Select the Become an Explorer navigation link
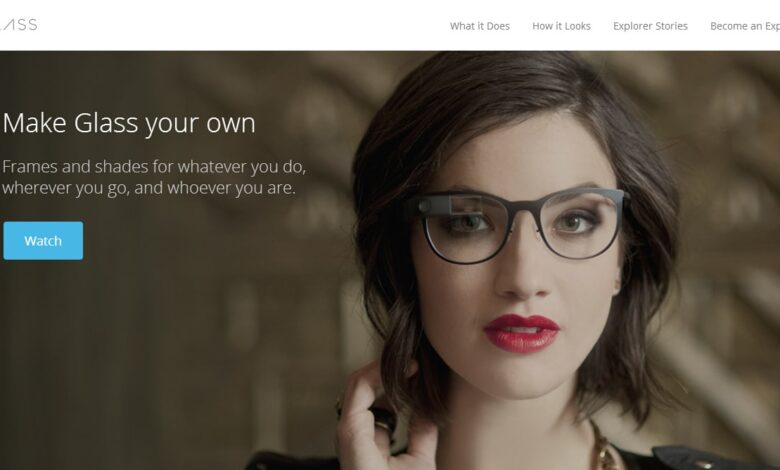 pyautogui.click(x=745, y=26)
